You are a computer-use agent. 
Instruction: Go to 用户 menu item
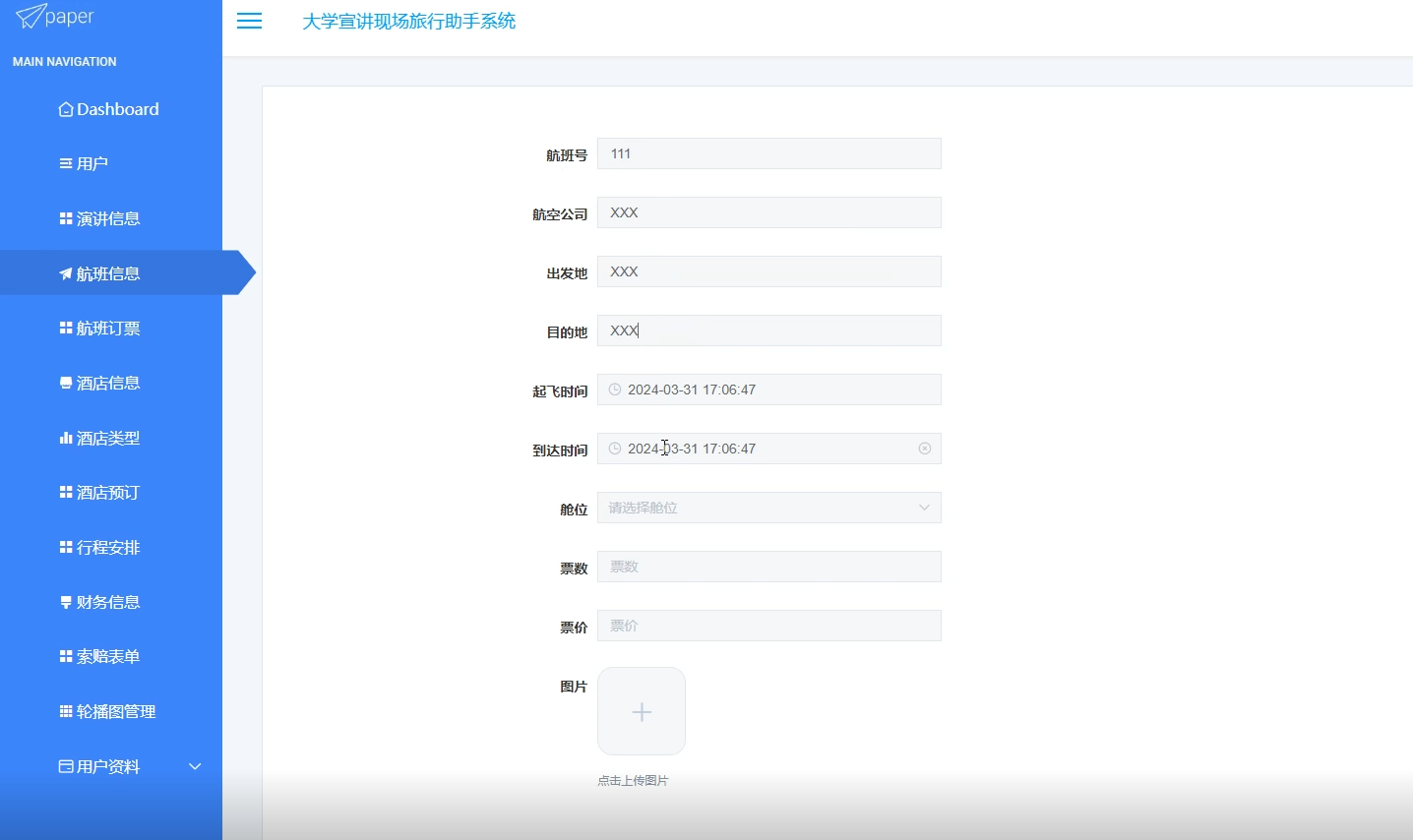coord(111,163)
